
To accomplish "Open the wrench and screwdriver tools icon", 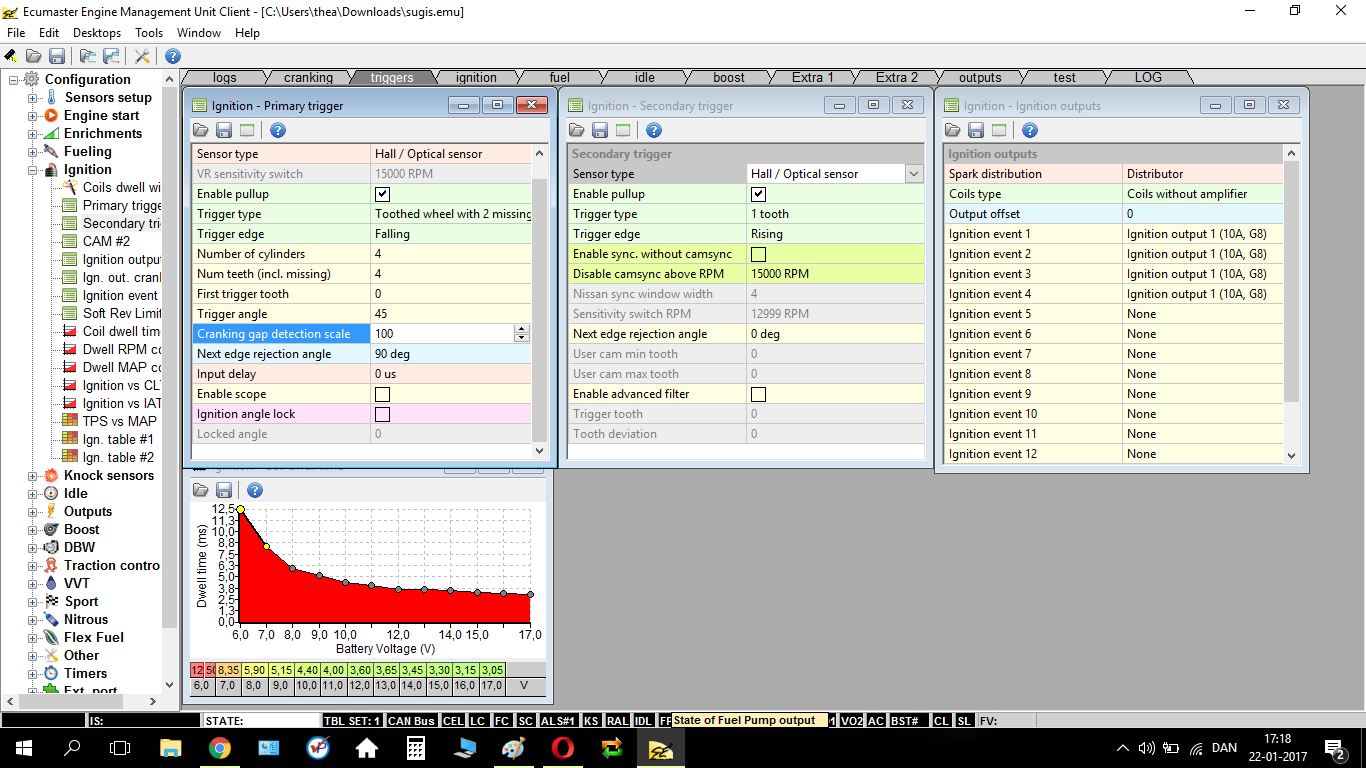I will coord(142,56).
